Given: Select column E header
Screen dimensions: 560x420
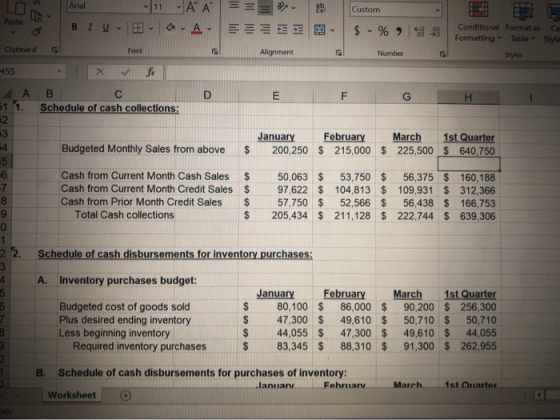Looking at the screenshot, I should coord(276,96).
